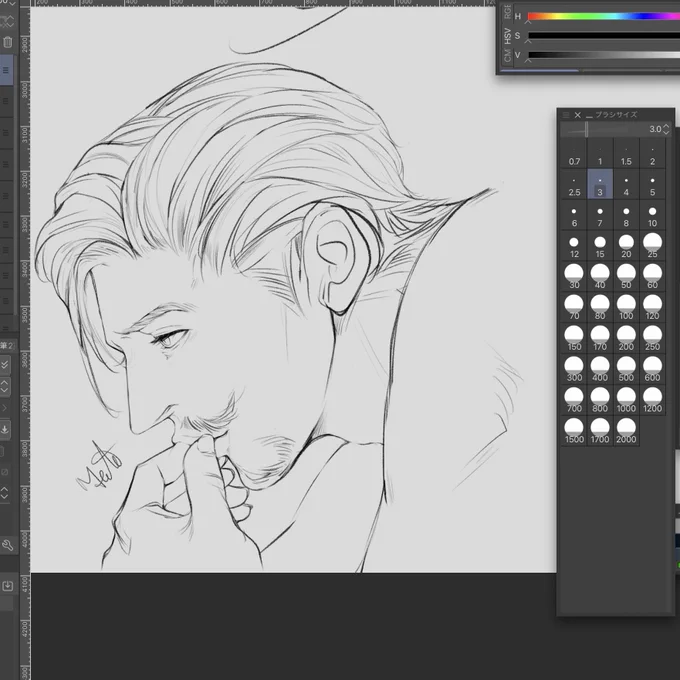Select brush size preset 150

click(574, 339)
